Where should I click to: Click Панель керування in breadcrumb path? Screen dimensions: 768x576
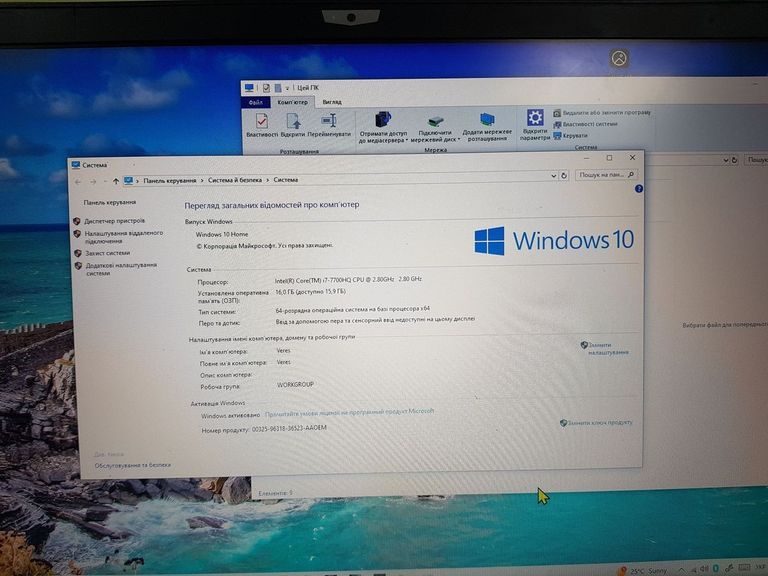(x=169, y=181)
